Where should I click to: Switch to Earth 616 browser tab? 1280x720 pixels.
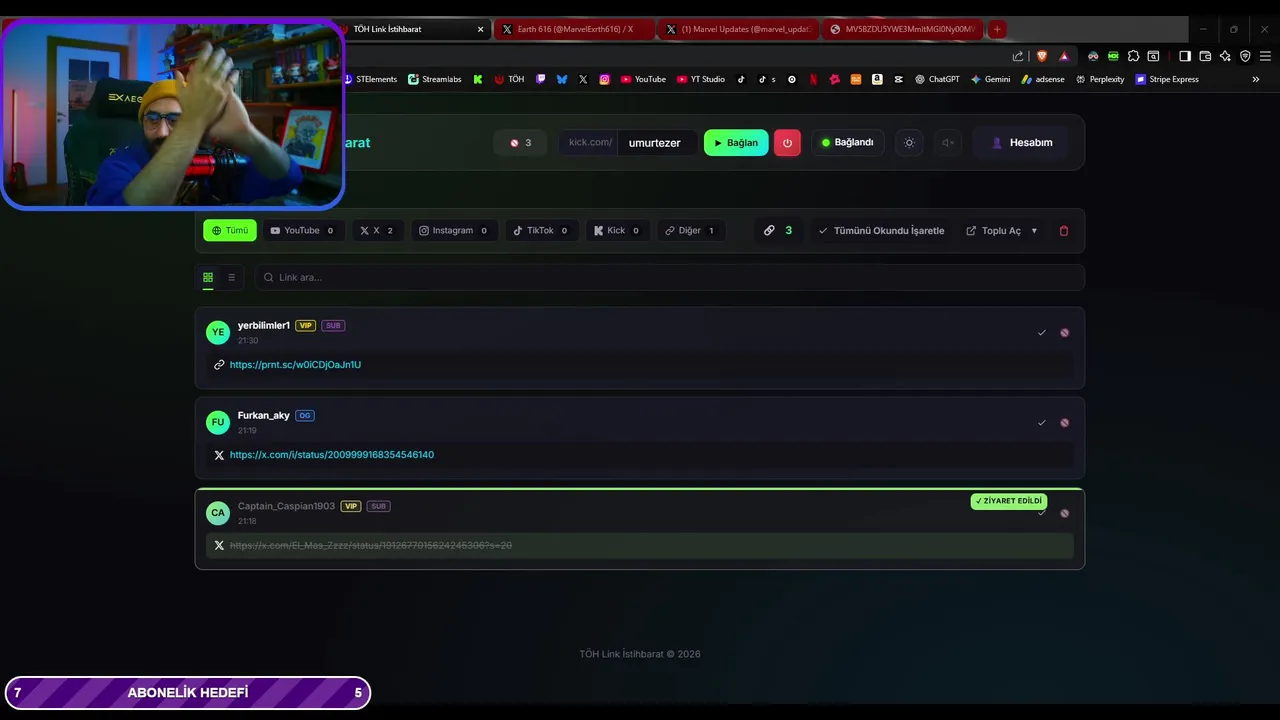tap(575, 29)
